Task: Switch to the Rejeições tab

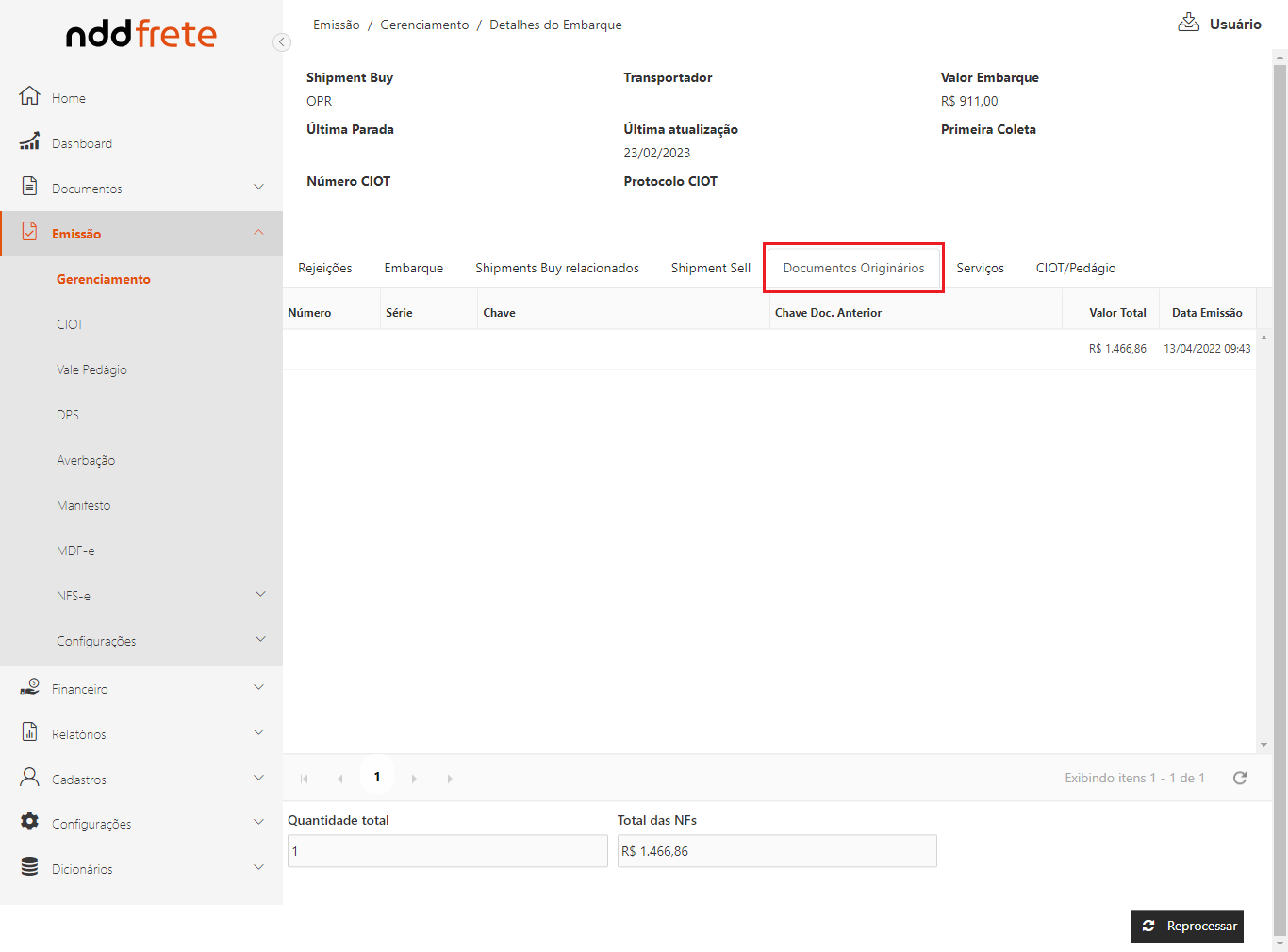Action: (325, 269)
